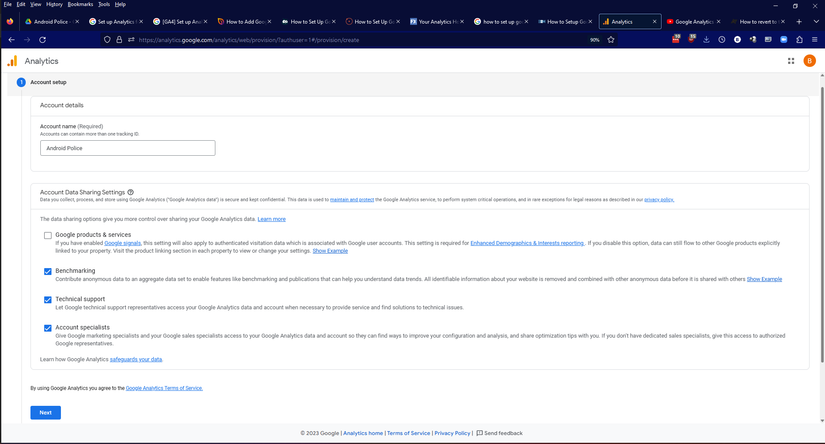Image resolution: width=825 pixels, height=444 pixels.
Task: Click the white circle extension icon
Action: (737, 39)
